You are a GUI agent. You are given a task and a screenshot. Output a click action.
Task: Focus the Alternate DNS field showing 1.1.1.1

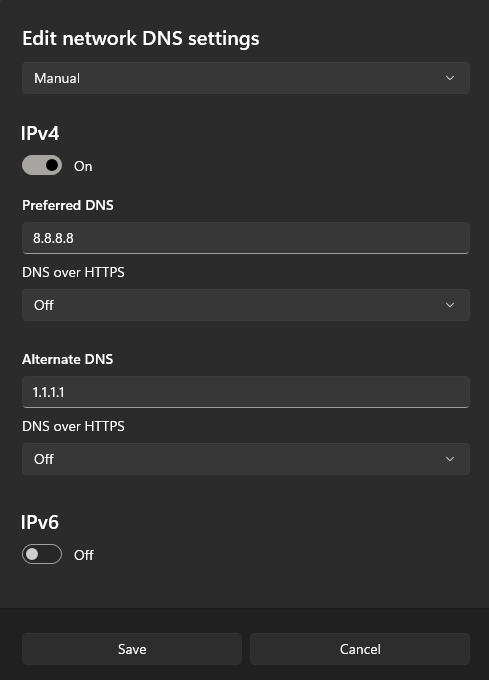coord(246,392)
